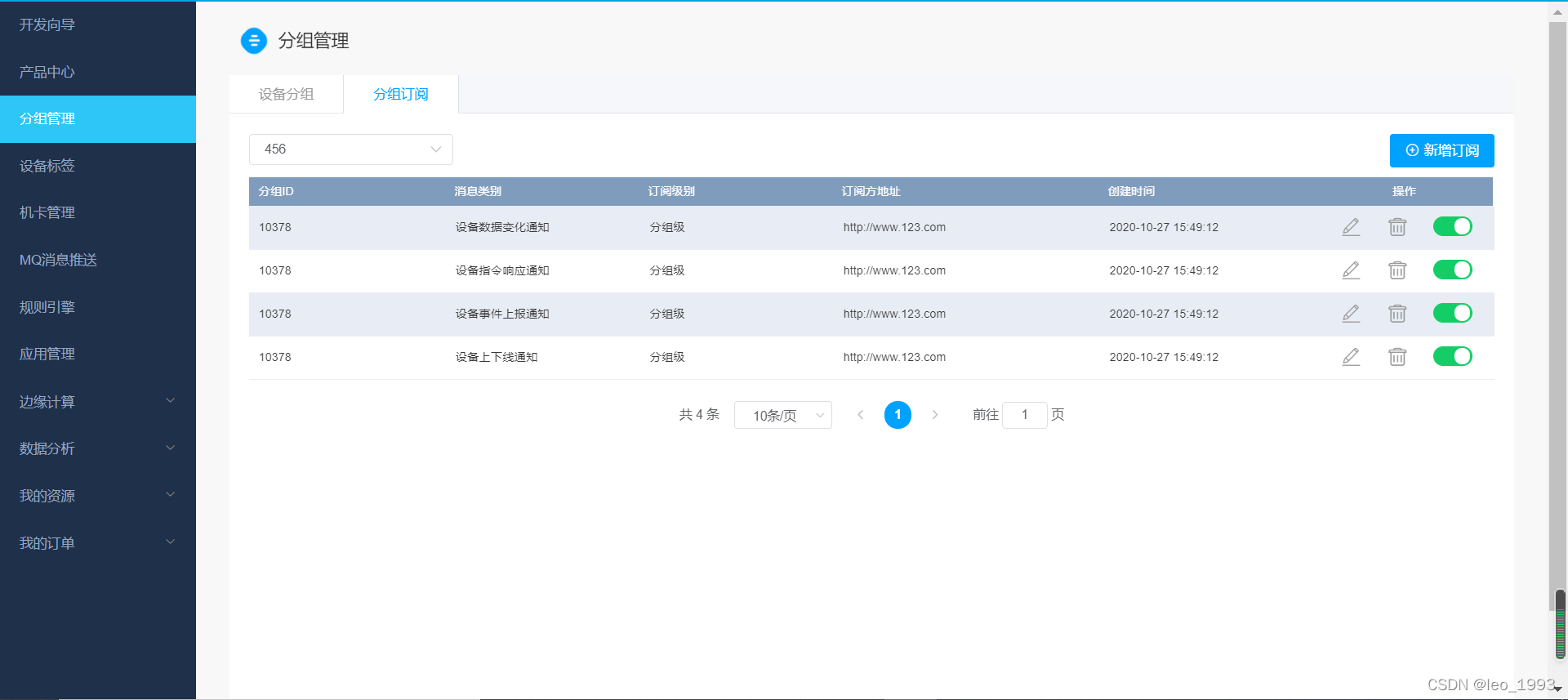Click the 共 4 条 total count
The image size is (1568, 700).
point(699,414)
